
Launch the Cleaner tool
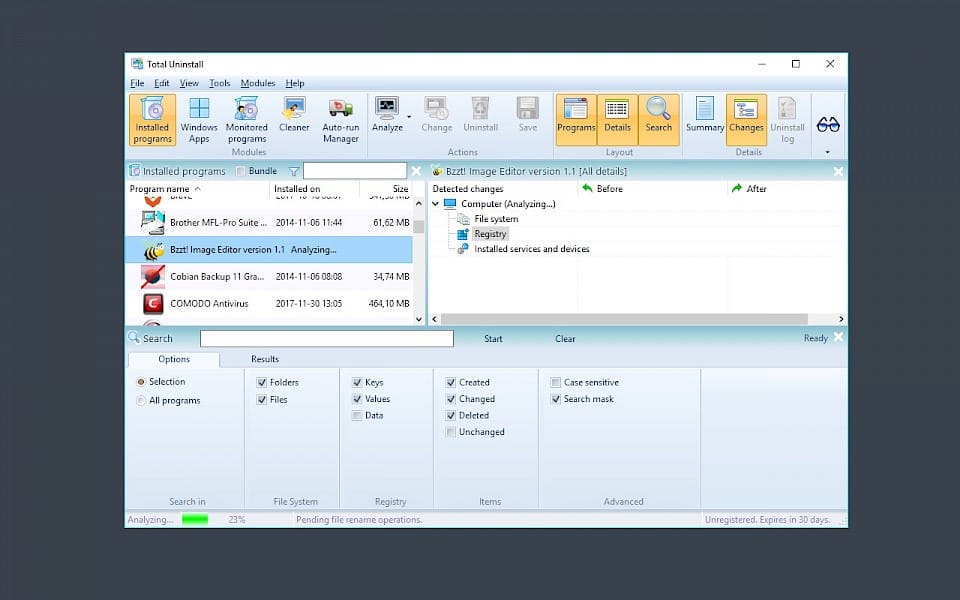coord(294,115)
